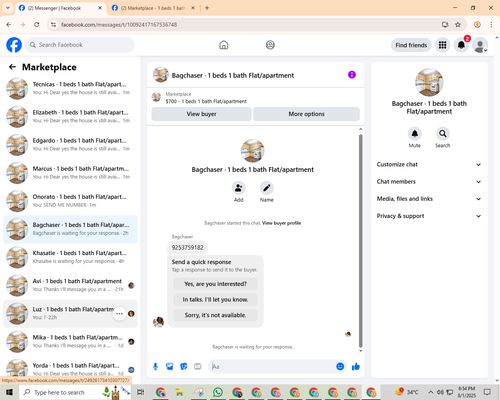
Task: Open the View buyer profile link
Action: (x=281, y=223)
